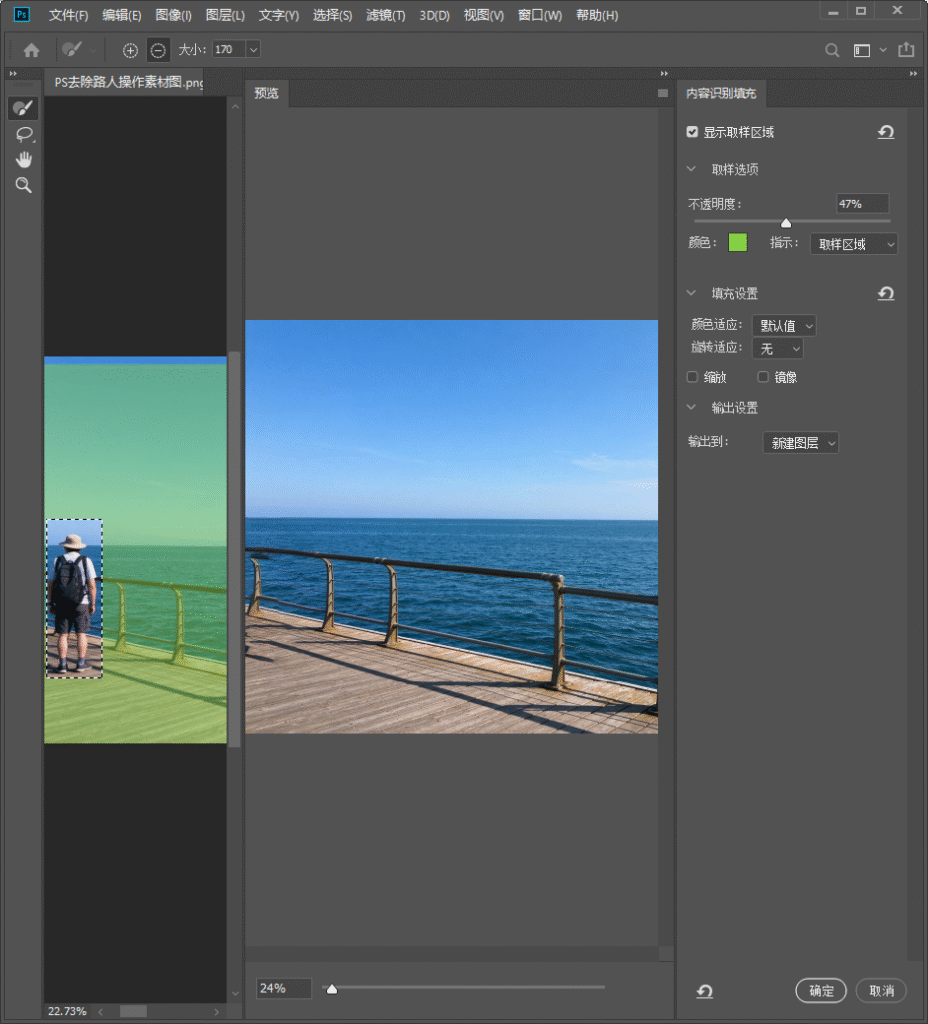Click the 47% opacity input field
The image size is (928, 1024).
point(862,204)
